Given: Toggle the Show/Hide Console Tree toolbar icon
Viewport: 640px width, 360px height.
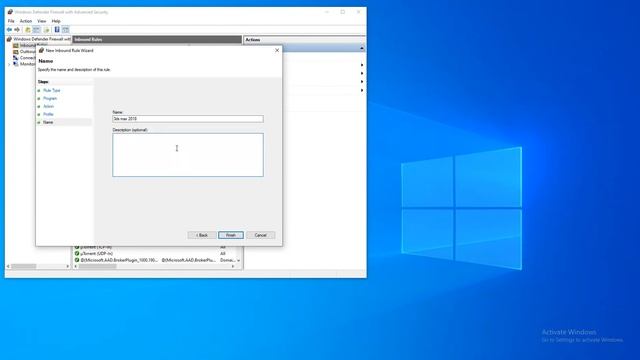Looking at the screenshot, I should 36,30.
